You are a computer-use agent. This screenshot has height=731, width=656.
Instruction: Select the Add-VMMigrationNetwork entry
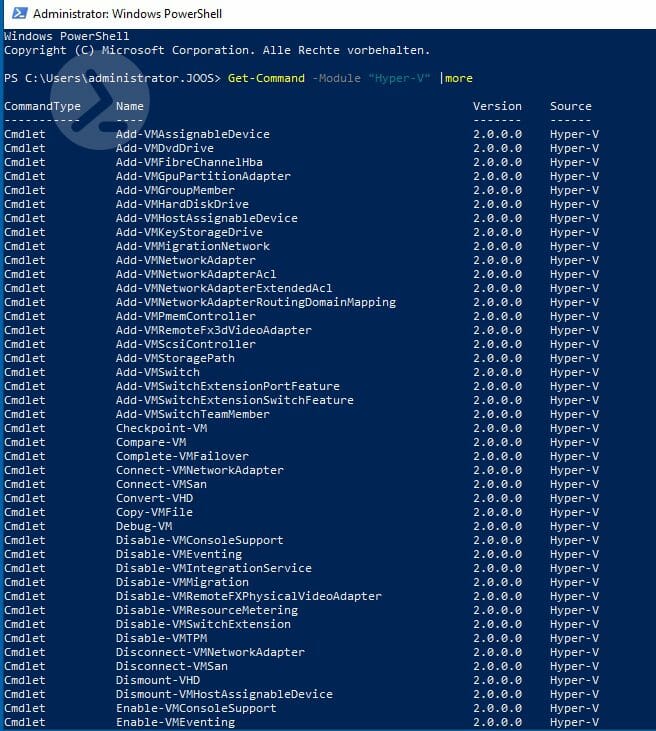[193, 246]
